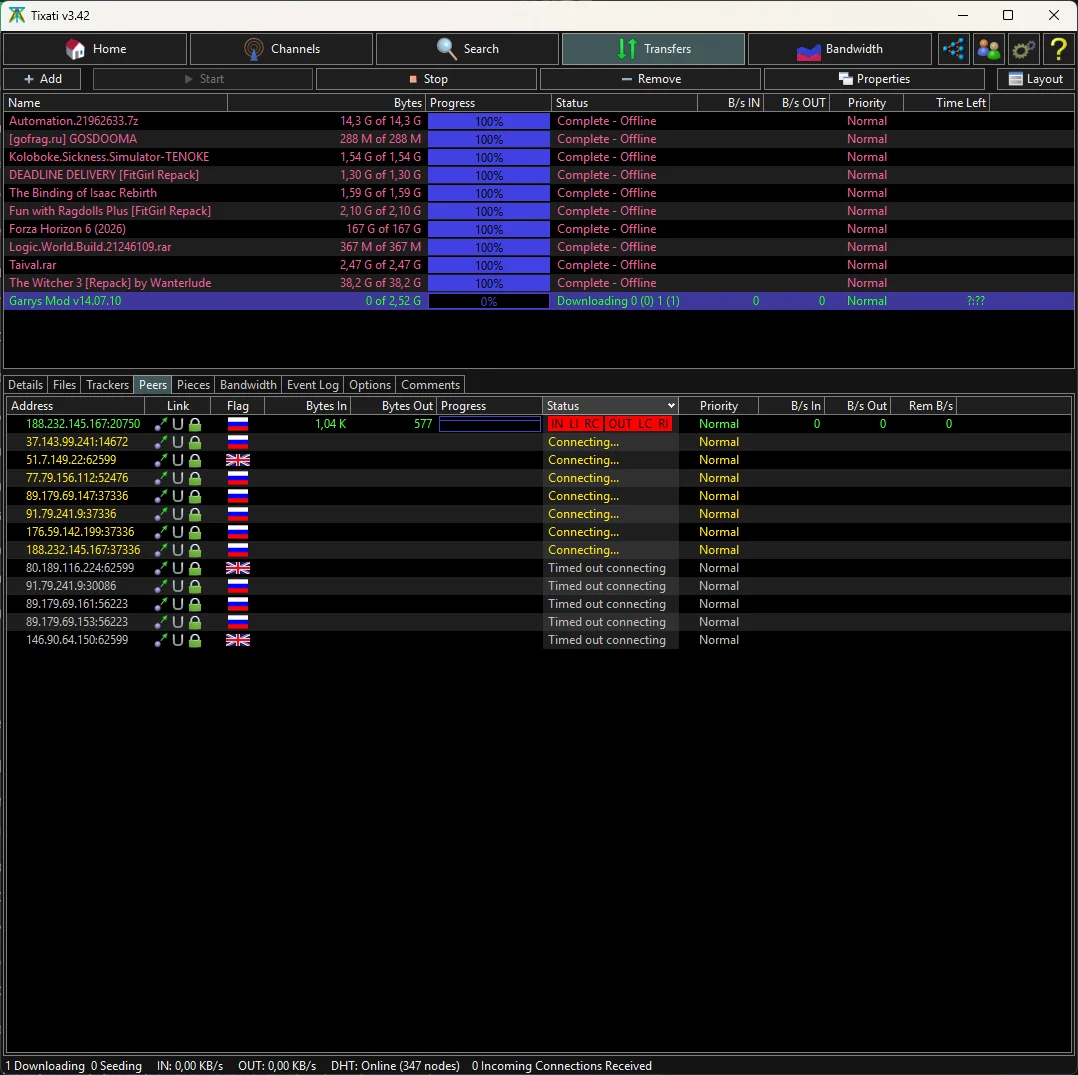Screen dimensions: 1078x1075
Task: Select DEADLINE DELIVERY [FitGirl Repack] transfer
Action: point(539,175)
